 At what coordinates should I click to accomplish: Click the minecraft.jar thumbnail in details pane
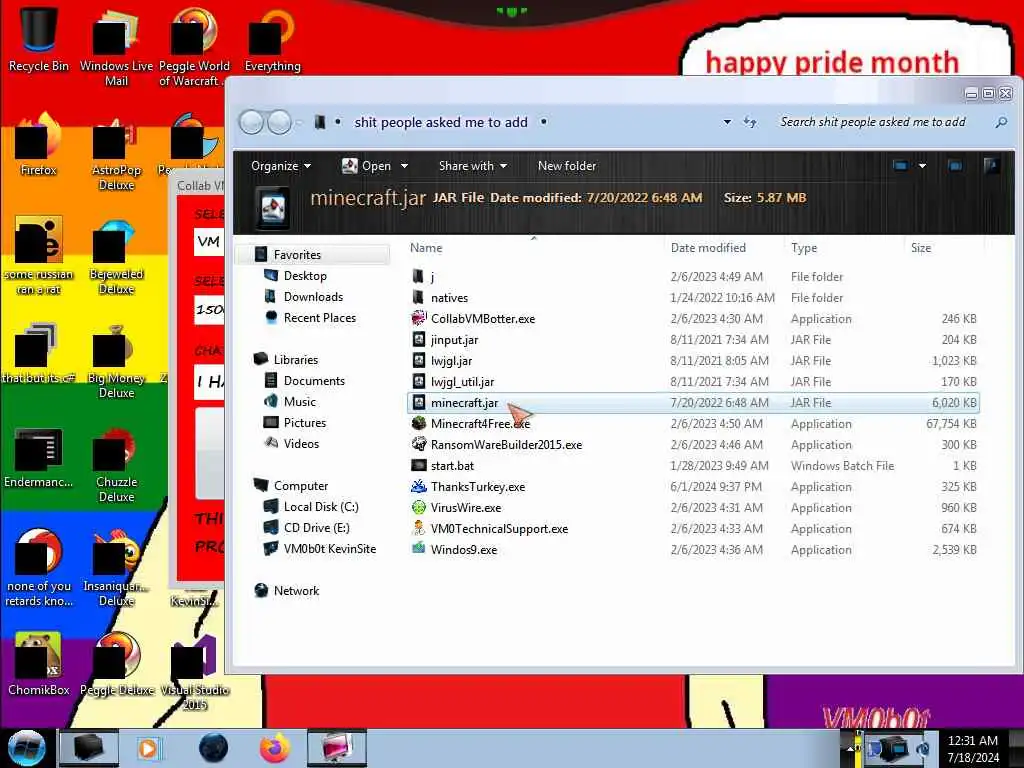pyautogui.click(x=274, y=207)
